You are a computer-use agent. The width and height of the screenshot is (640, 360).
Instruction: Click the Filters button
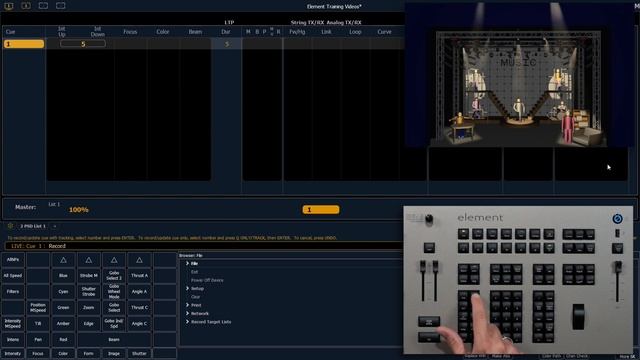(x=13, y=291)
